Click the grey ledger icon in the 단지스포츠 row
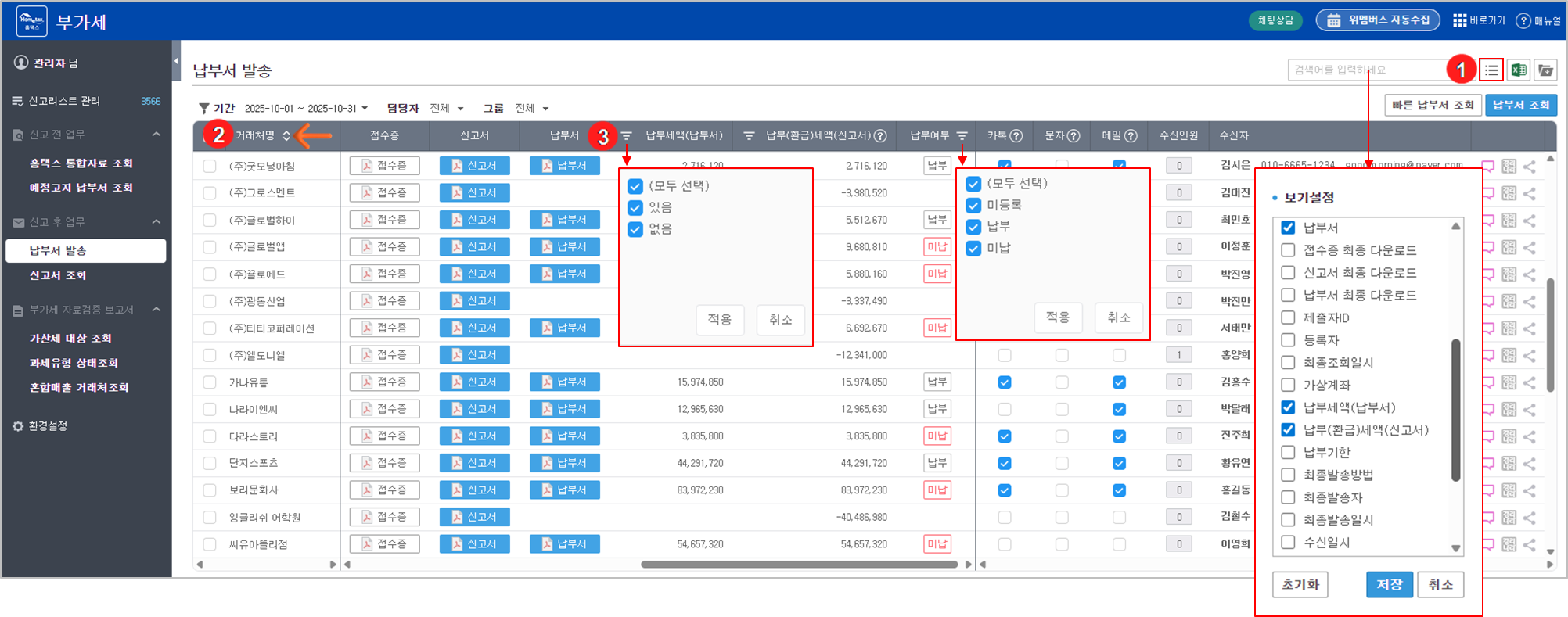Viewport: 1568px width, 617px height. click(1509, 464)
